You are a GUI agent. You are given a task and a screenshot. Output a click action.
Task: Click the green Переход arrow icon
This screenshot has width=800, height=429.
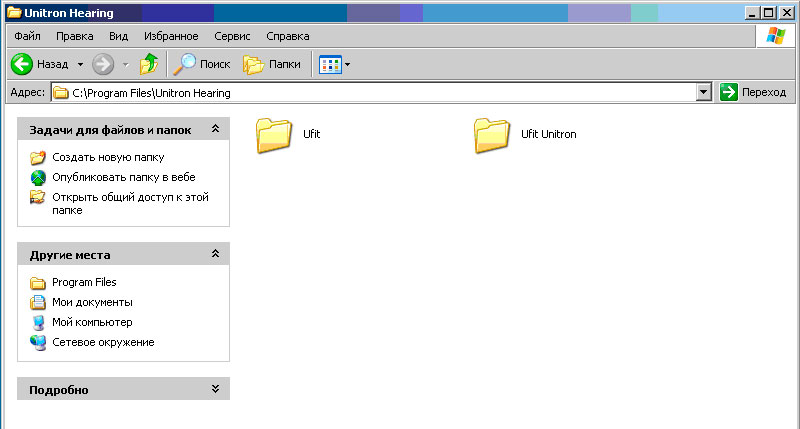click(x=729, y=92)
